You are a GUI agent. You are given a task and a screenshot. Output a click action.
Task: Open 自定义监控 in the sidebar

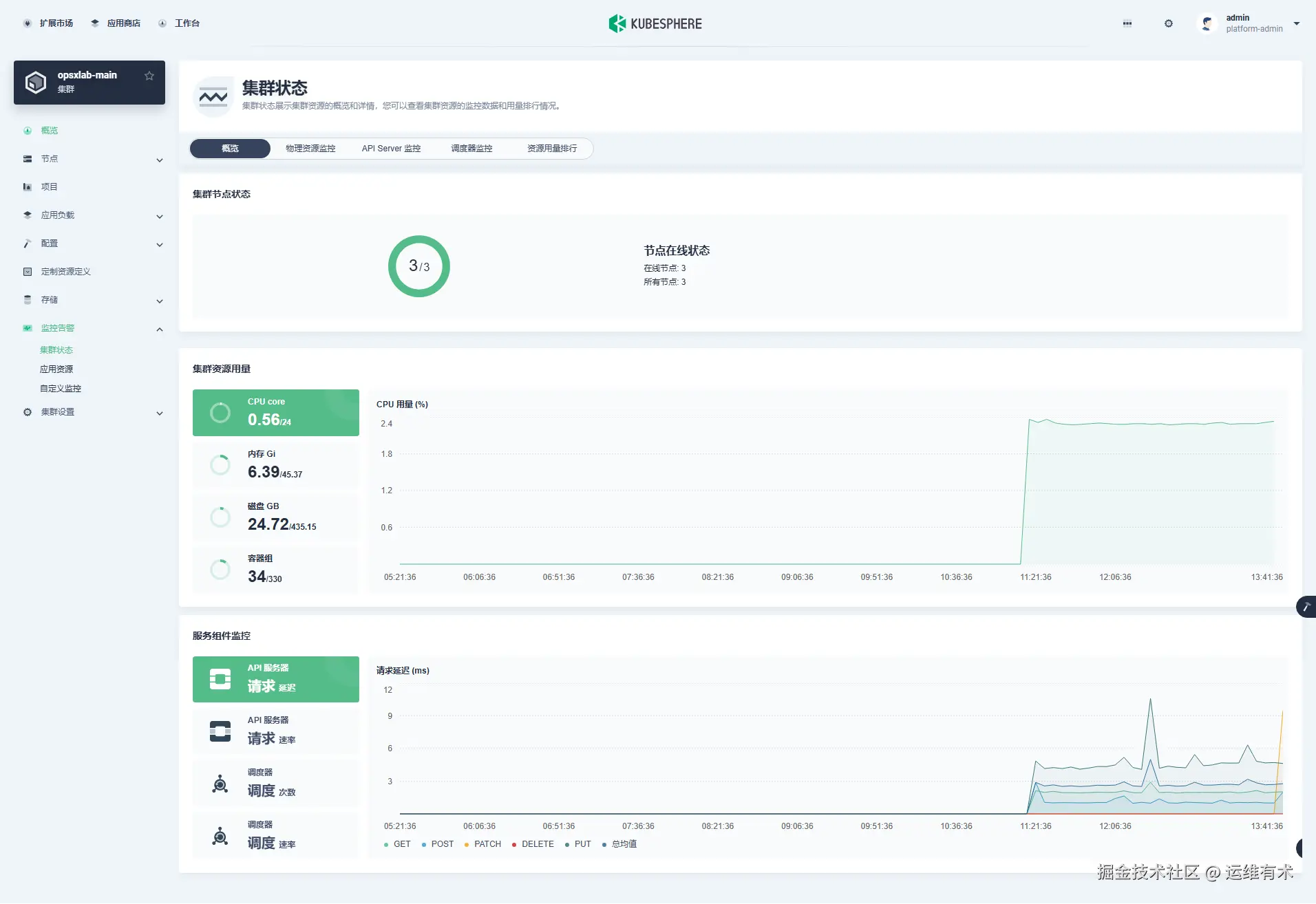pos(60,388)
